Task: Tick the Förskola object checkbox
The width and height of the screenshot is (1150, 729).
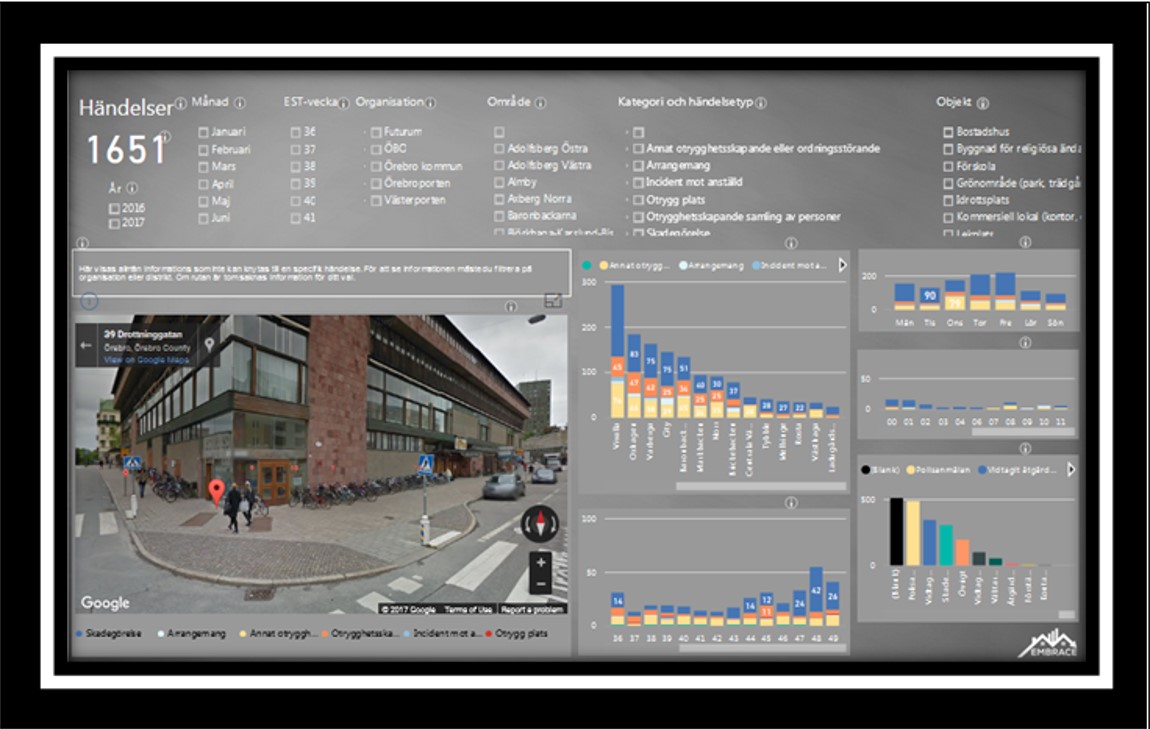Action: 948,166
